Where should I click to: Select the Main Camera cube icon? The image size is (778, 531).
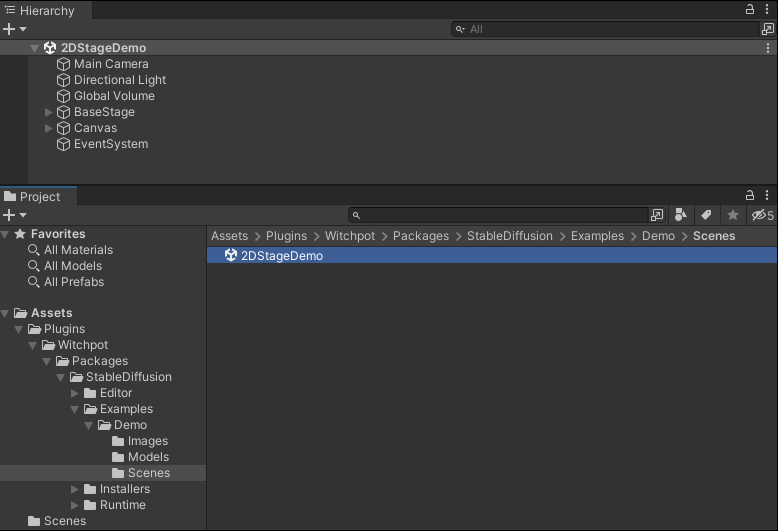pyautogui.click(x=63, y=64)
